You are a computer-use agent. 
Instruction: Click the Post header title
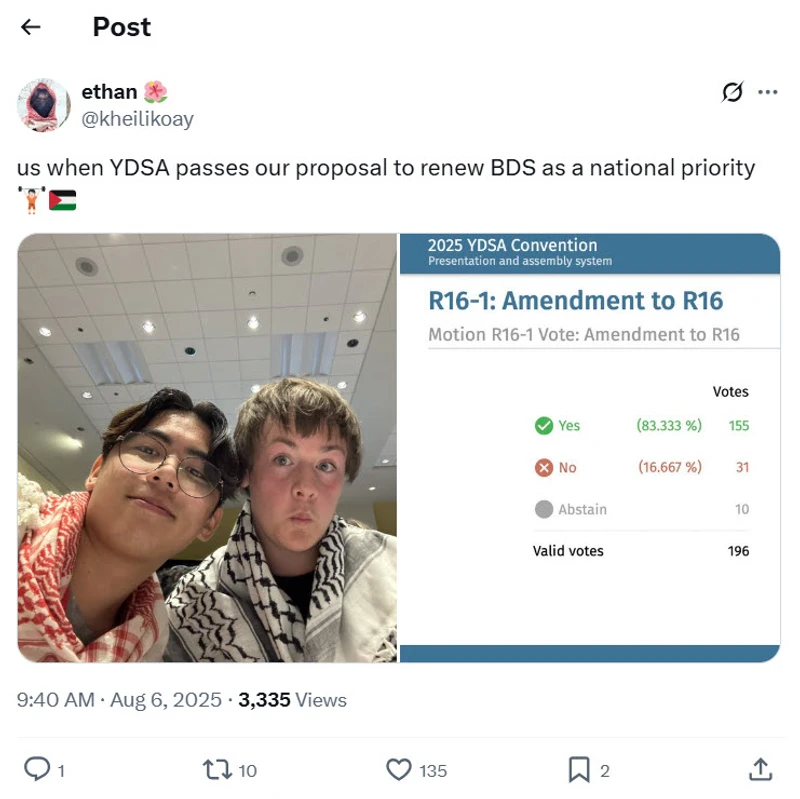[x=121, y=27]
